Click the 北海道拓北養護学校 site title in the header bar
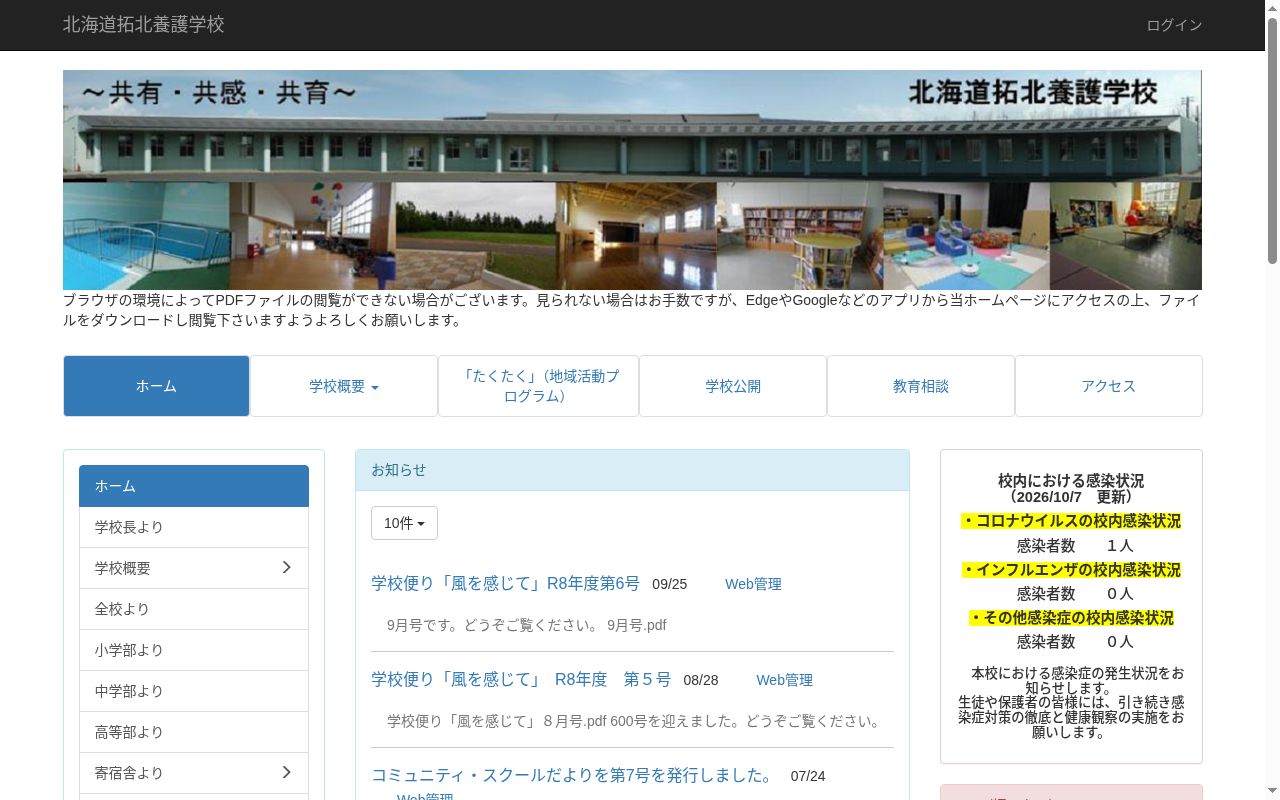This screenshot has width=1280, height=800. (x=144, y=25)
